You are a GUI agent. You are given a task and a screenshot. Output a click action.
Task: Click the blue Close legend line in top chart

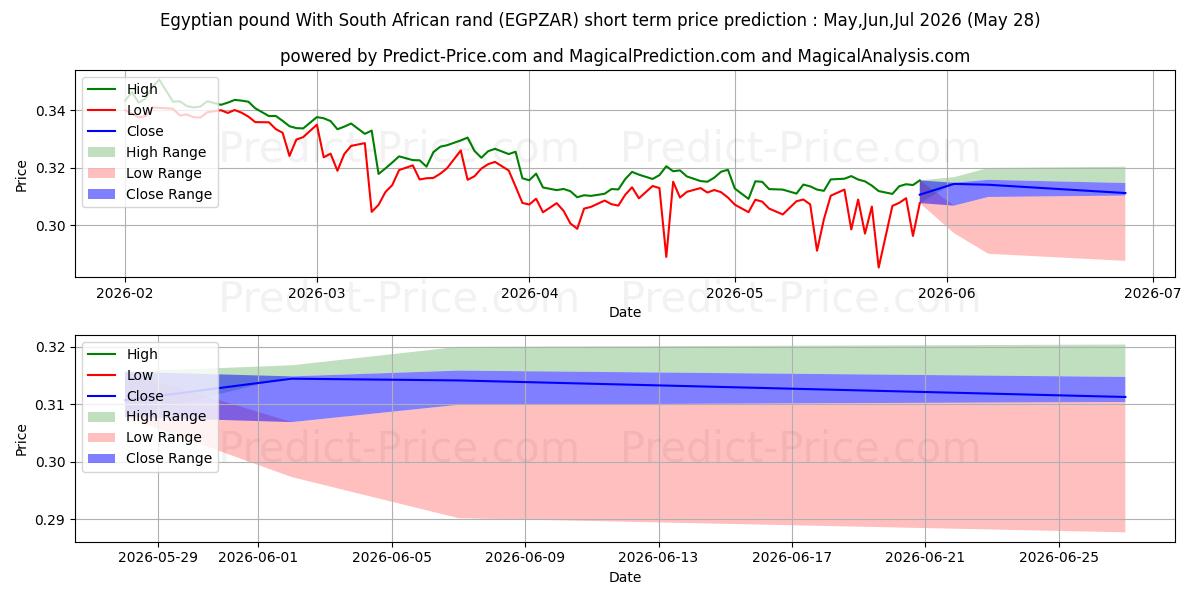[103, 131]
